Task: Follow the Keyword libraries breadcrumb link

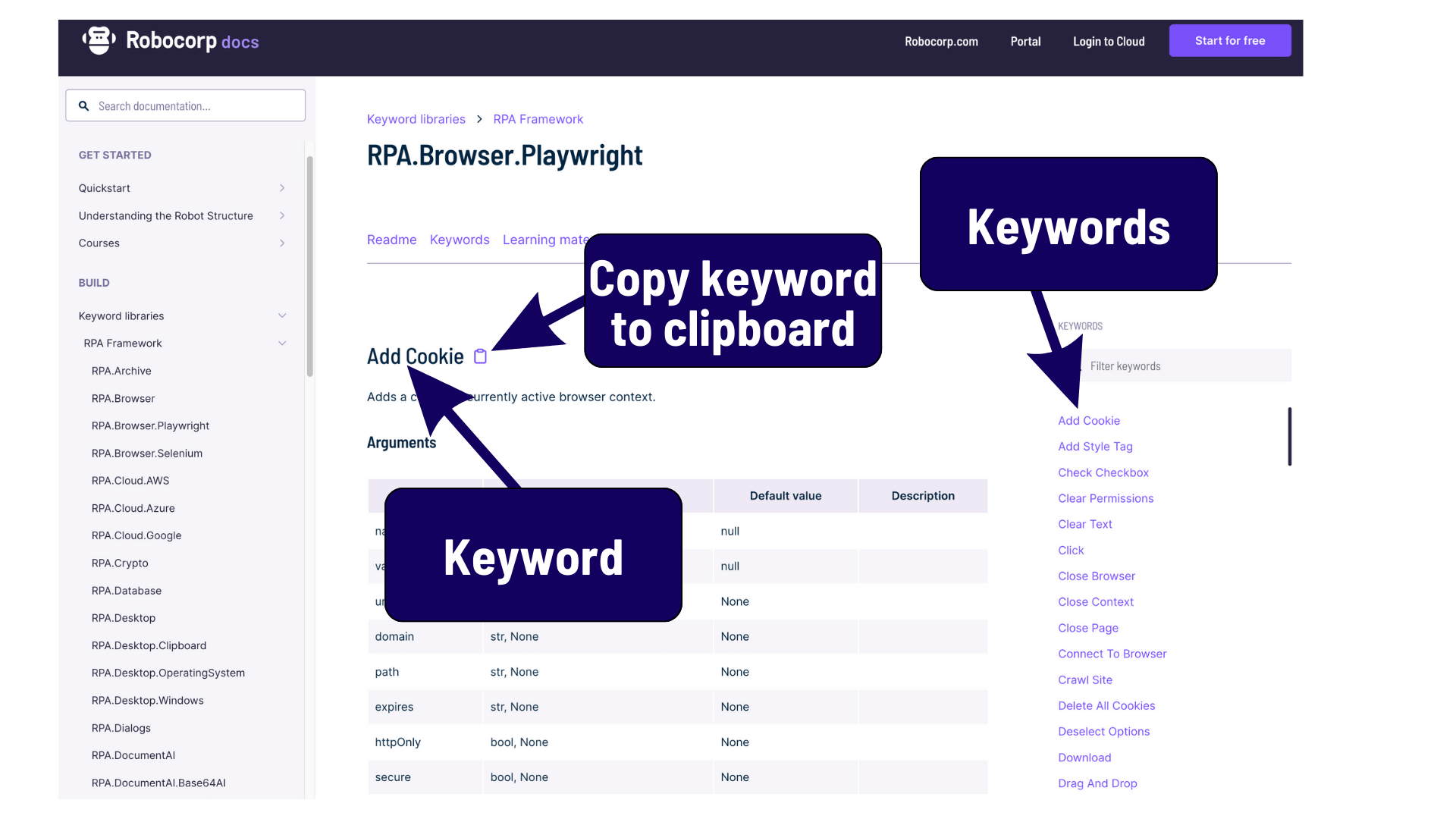Action: pyautogui.click(x=416, y=119)
